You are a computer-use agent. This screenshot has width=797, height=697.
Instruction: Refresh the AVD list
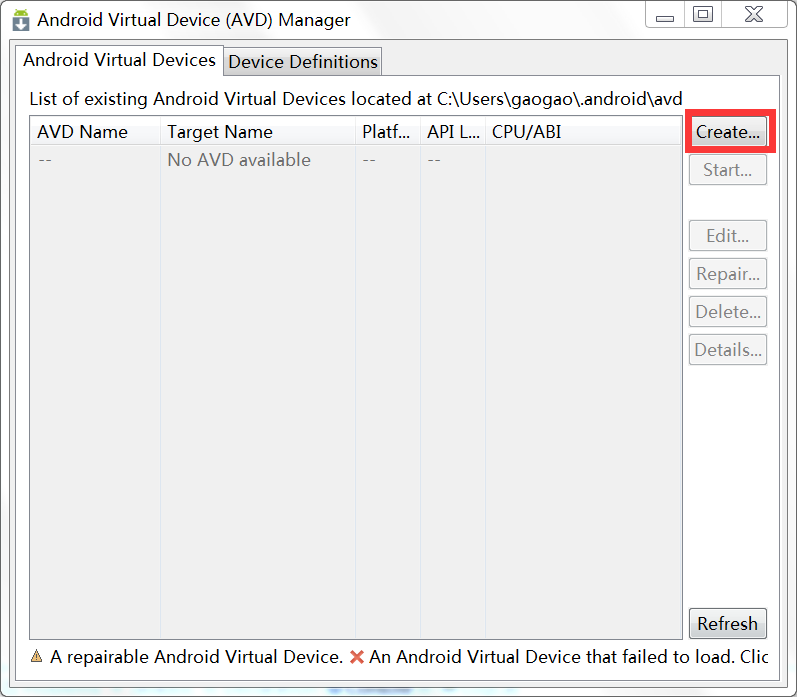point(727,623)
